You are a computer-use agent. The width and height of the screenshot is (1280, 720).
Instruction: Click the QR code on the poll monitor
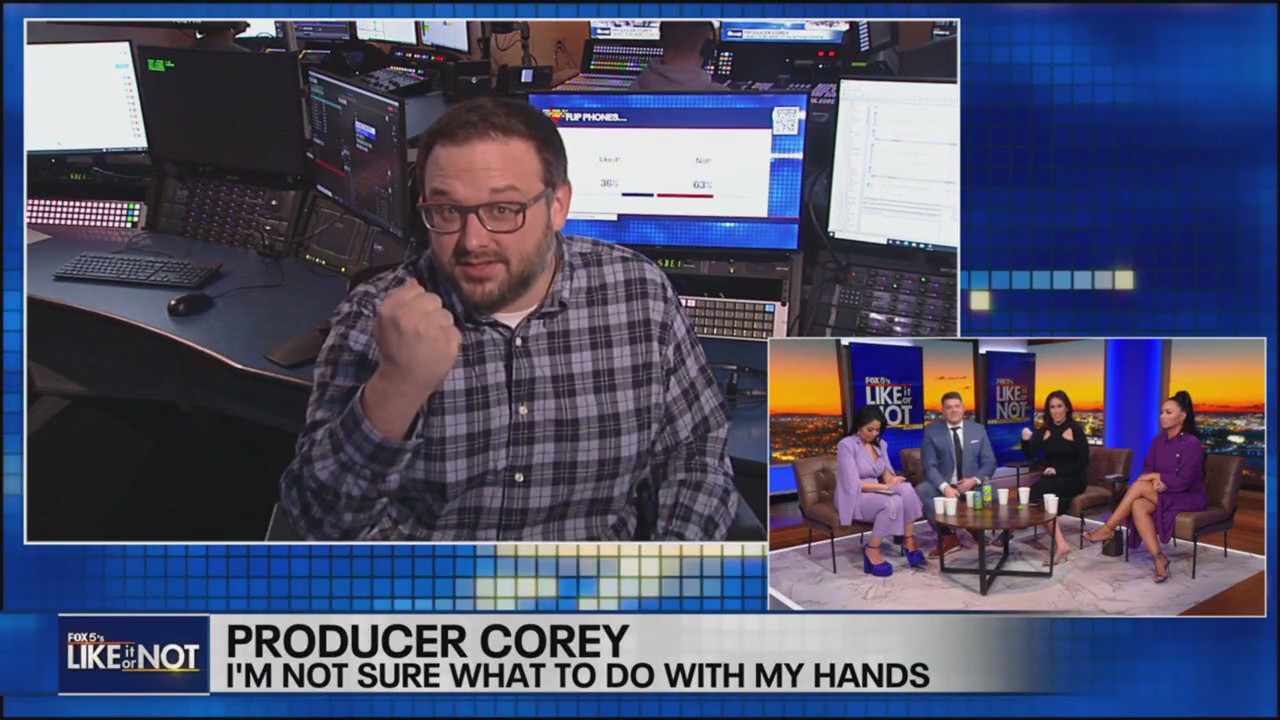point(785,120)
